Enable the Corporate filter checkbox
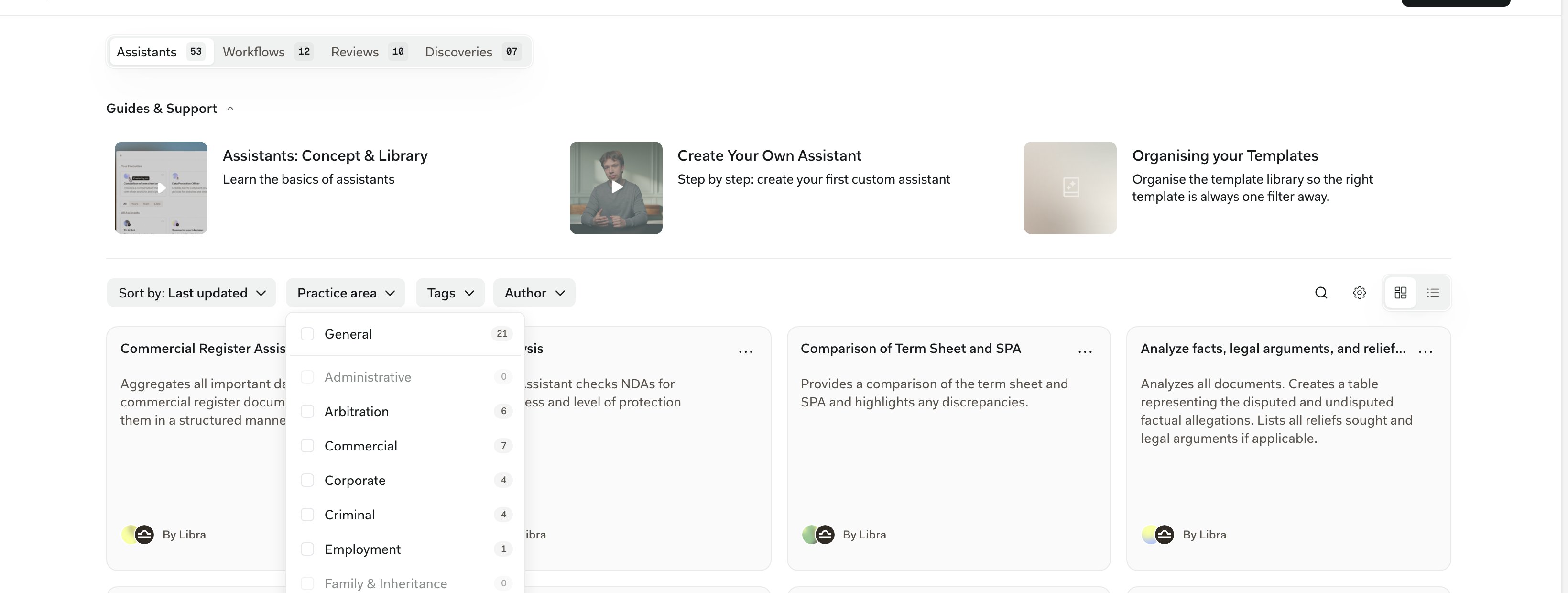 coord(307,480)
